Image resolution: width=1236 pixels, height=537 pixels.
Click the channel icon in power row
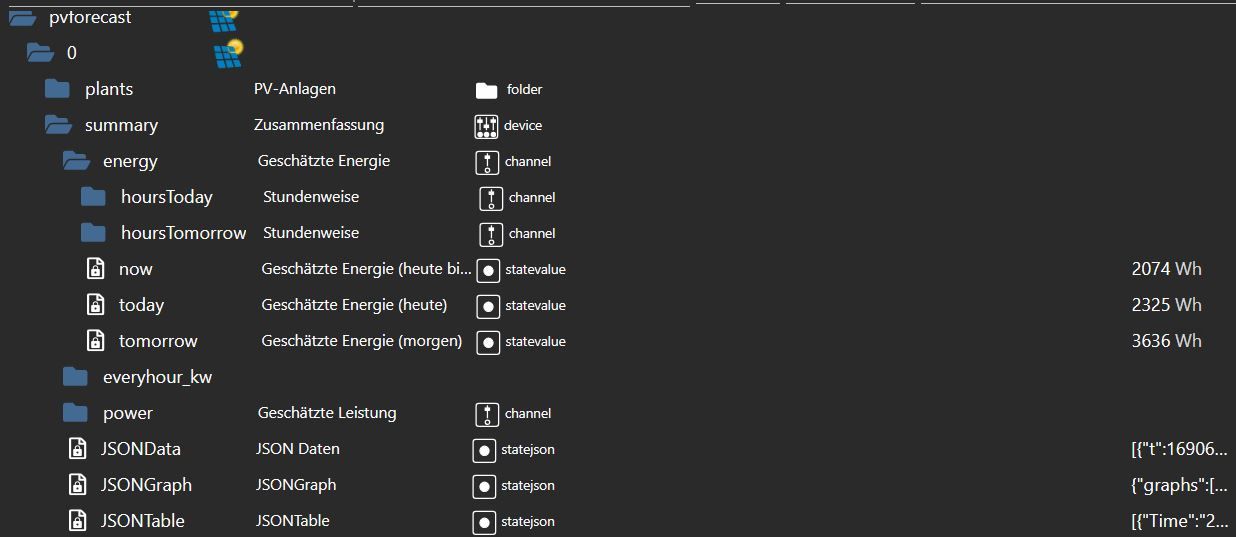(x=487, y=414)
